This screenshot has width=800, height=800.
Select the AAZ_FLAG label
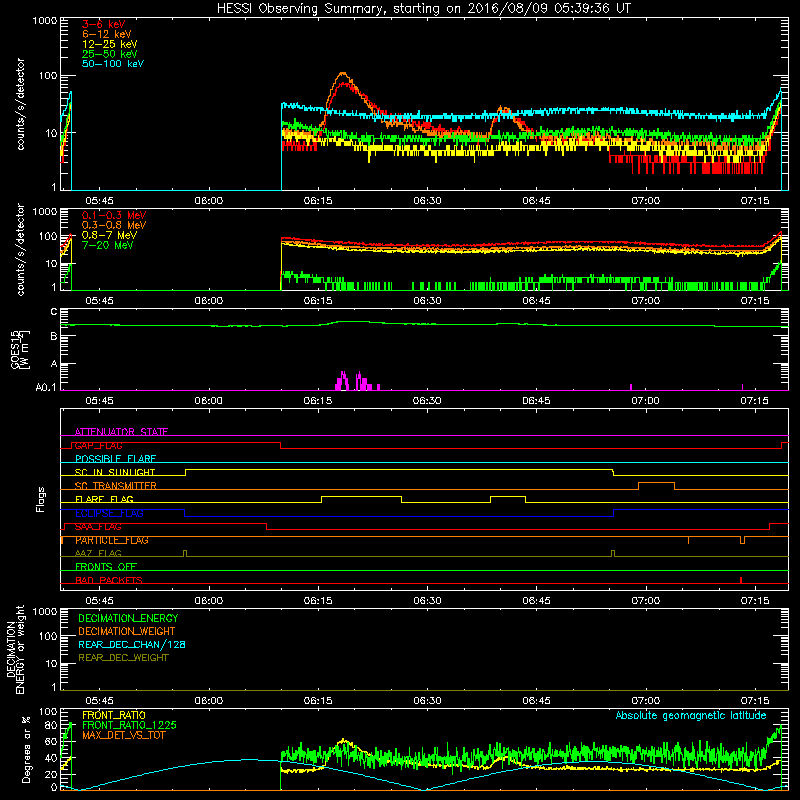[98, 553]
